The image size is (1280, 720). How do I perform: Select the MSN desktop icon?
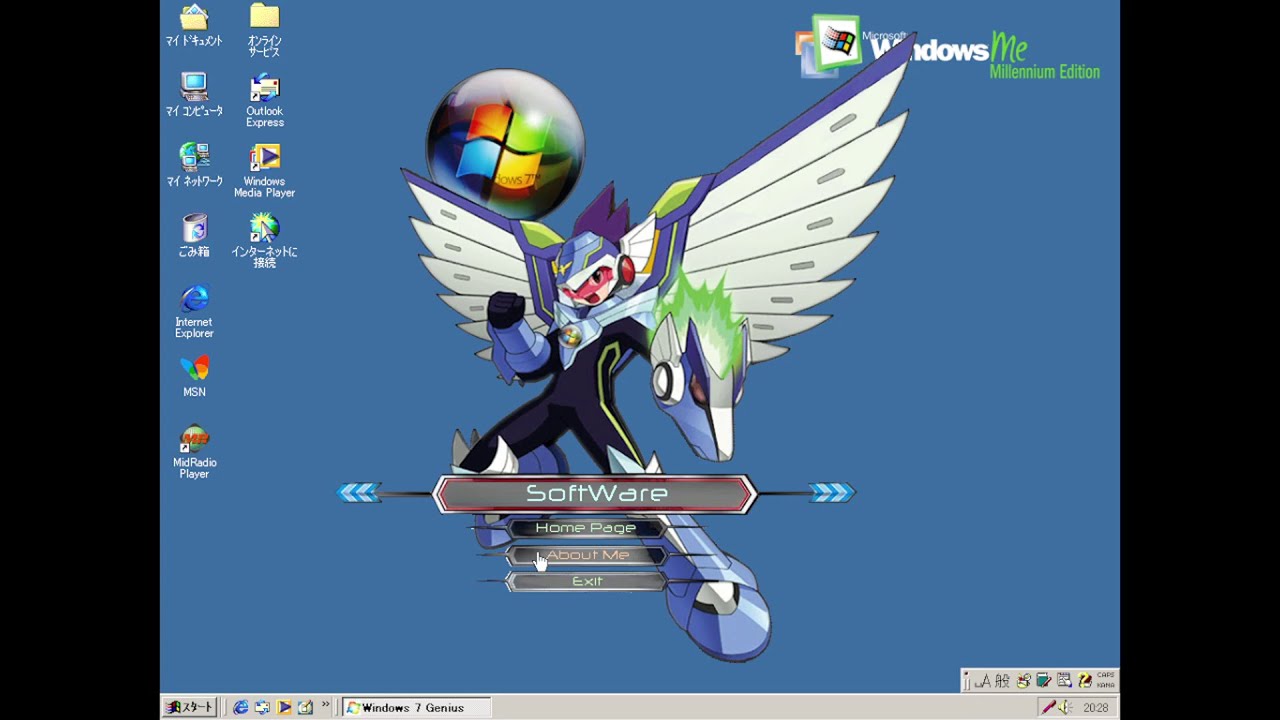click(x=194, y=377)
